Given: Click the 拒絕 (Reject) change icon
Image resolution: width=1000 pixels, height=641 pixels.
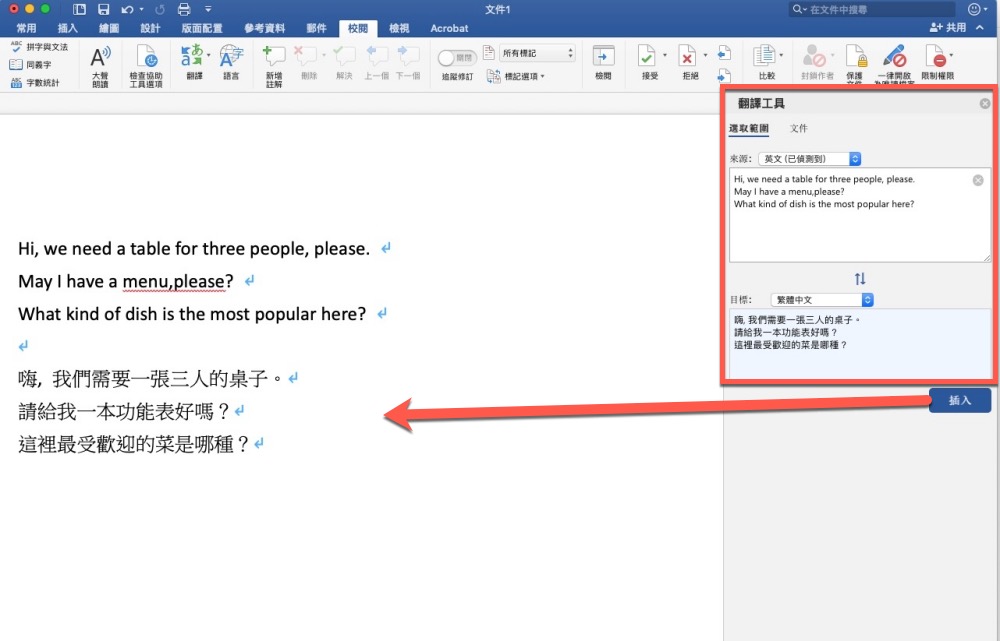Looking at the screenshot, I should pos(689,60).
